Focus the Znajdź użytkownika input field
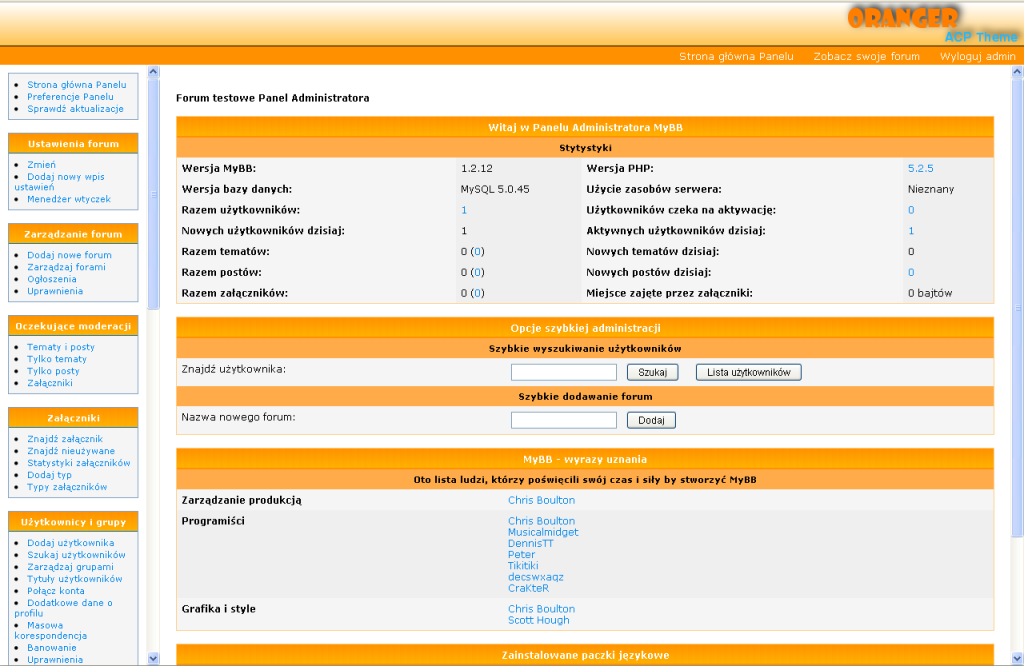 (563, 372)
